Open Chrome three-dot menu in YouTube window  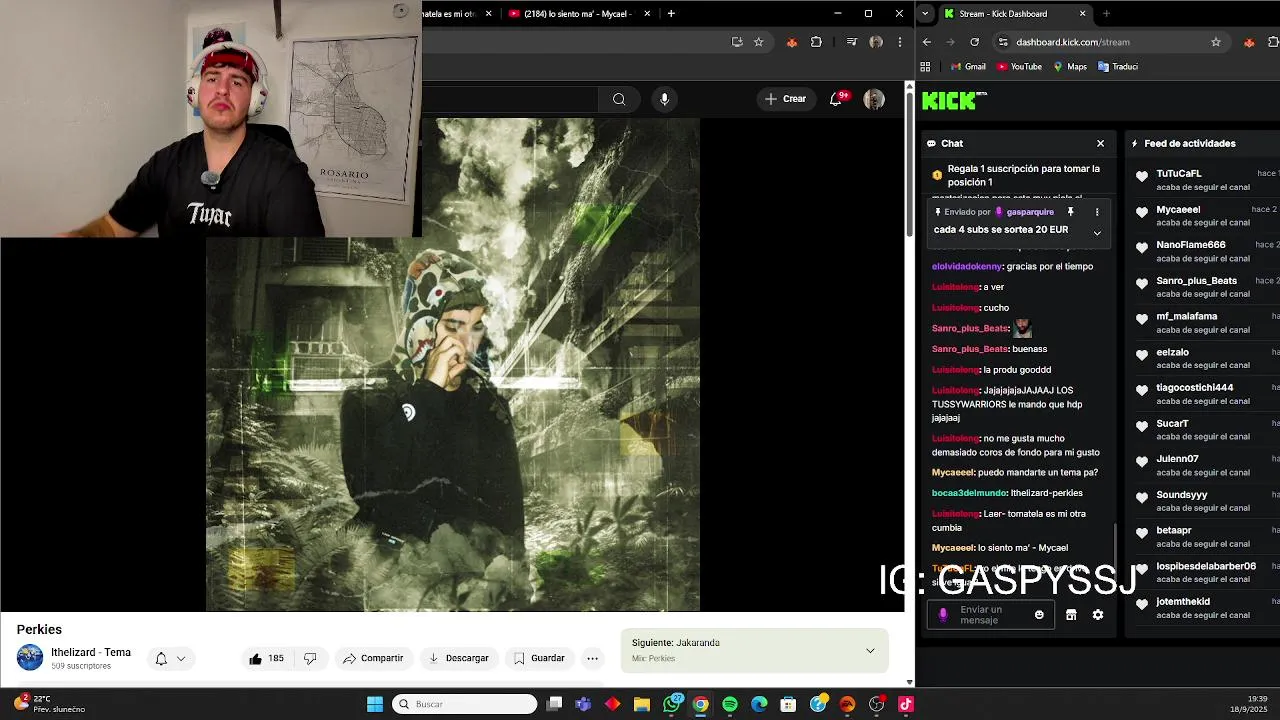(x=900, y=42)
